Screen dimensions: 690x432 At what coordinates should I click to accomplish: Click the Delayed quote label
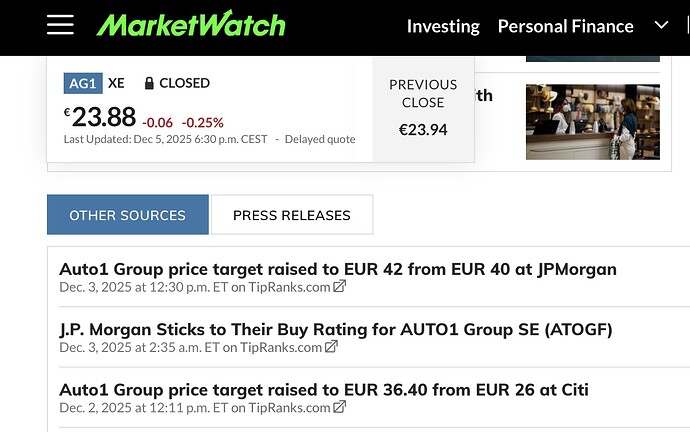pyautogui.click(x=320, y=140)
